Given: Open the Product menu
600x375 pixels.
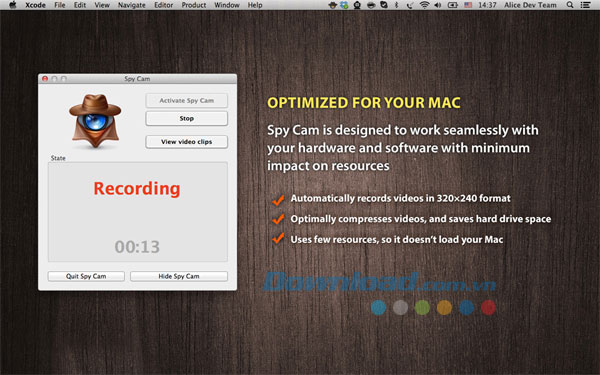Looking at the screenshot, I should (x=194, y=5).
